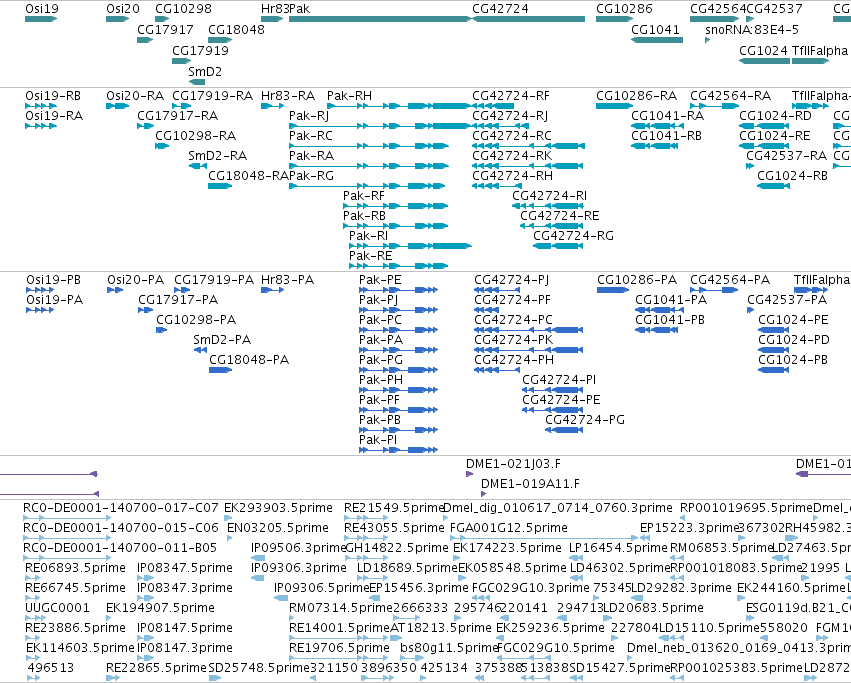Image resolution: width=851 pixels, height=683 pixels.
Task: Click the Pak-RF transcript label
Action: point(364,196)
